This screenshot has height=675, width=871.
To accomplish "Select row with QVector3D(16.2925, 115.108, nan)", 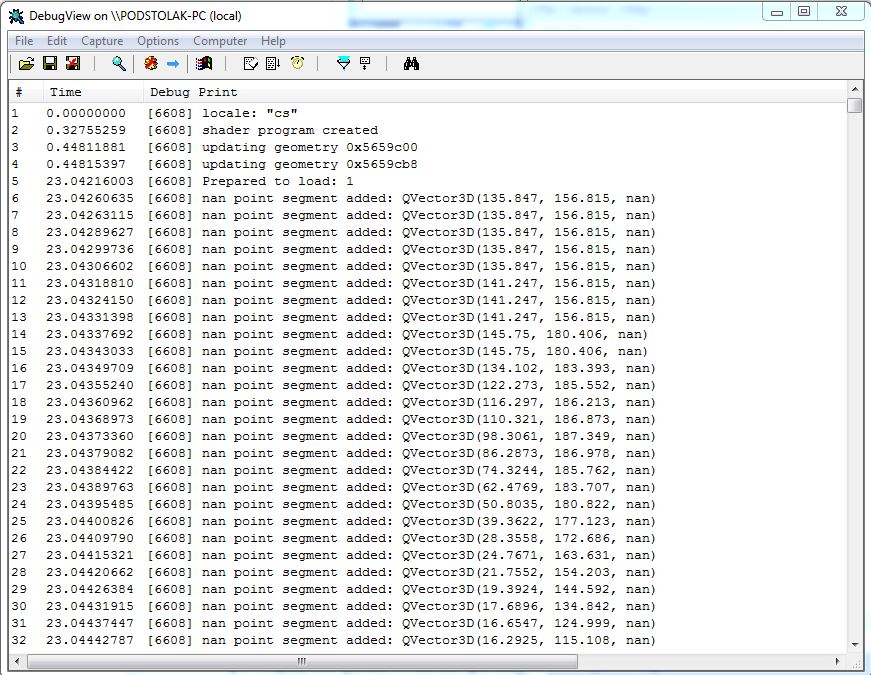I will 428,640.
